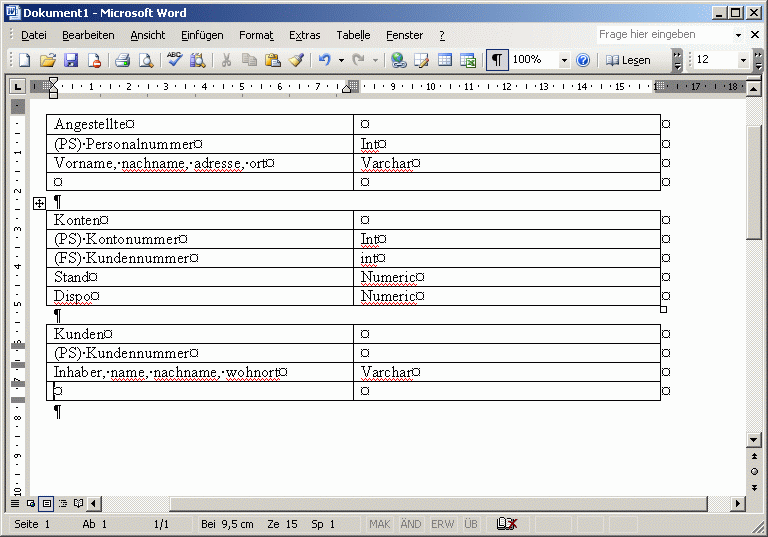Click the Lesen reading mode button
Screen dimensions: 768x537
[628, 60]
